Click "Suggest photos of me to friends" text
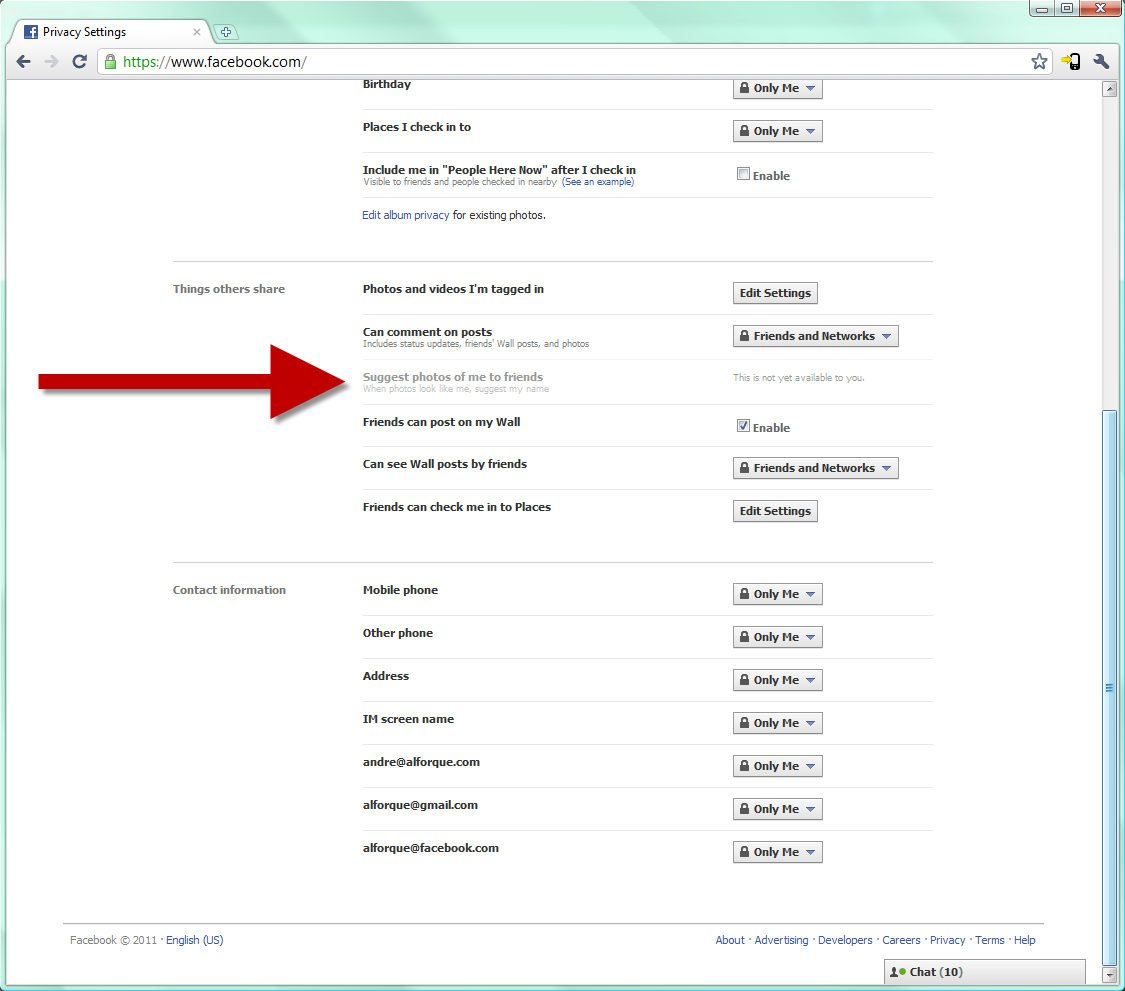The image size is (1125, 991). (x=453, y=377)
